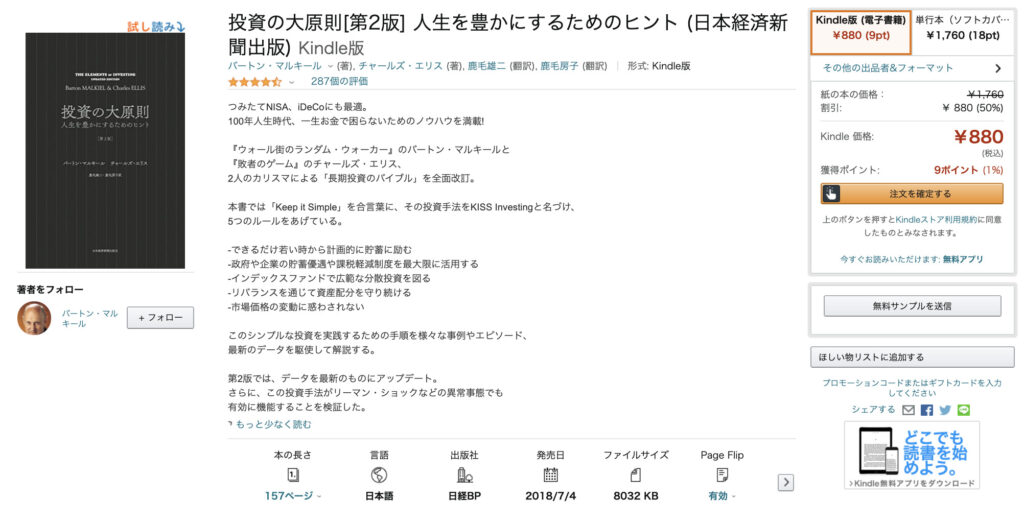Share the book via LINE icon

pos(963,410)
